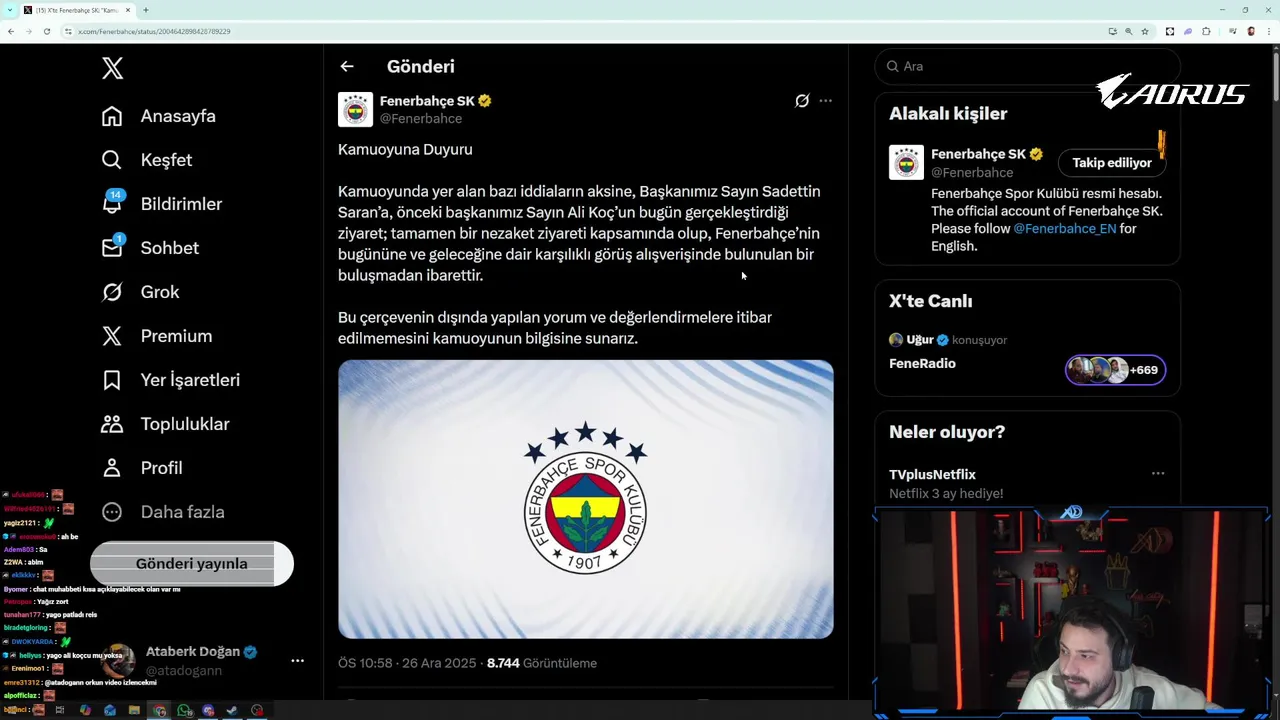Screen dimensions: 1280x720
Task: Open Grok from sidebar
Action: (x=140, y=292)
